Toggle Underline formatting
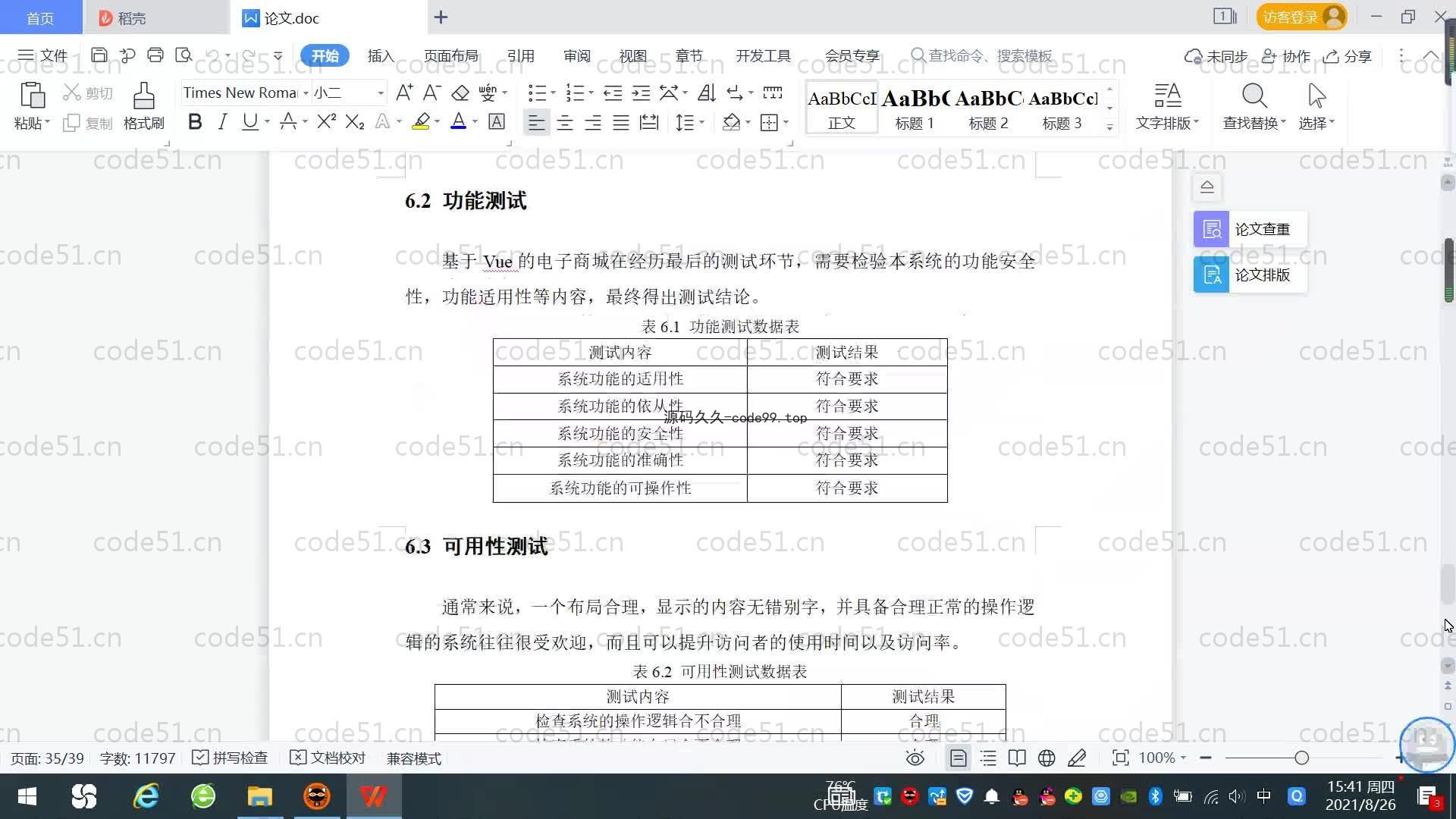 pyautogui.click(x=249, y=122)
